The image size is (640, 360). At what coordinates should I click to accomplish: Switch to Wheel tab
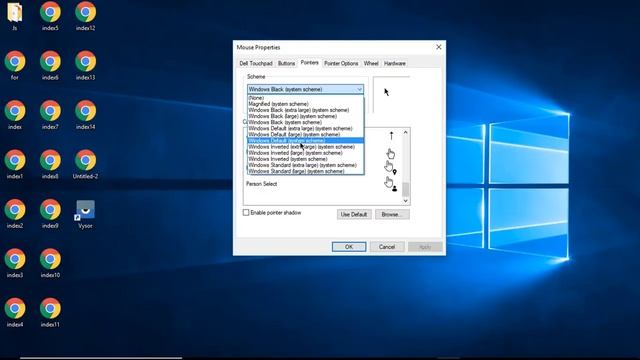click(371, 64)
